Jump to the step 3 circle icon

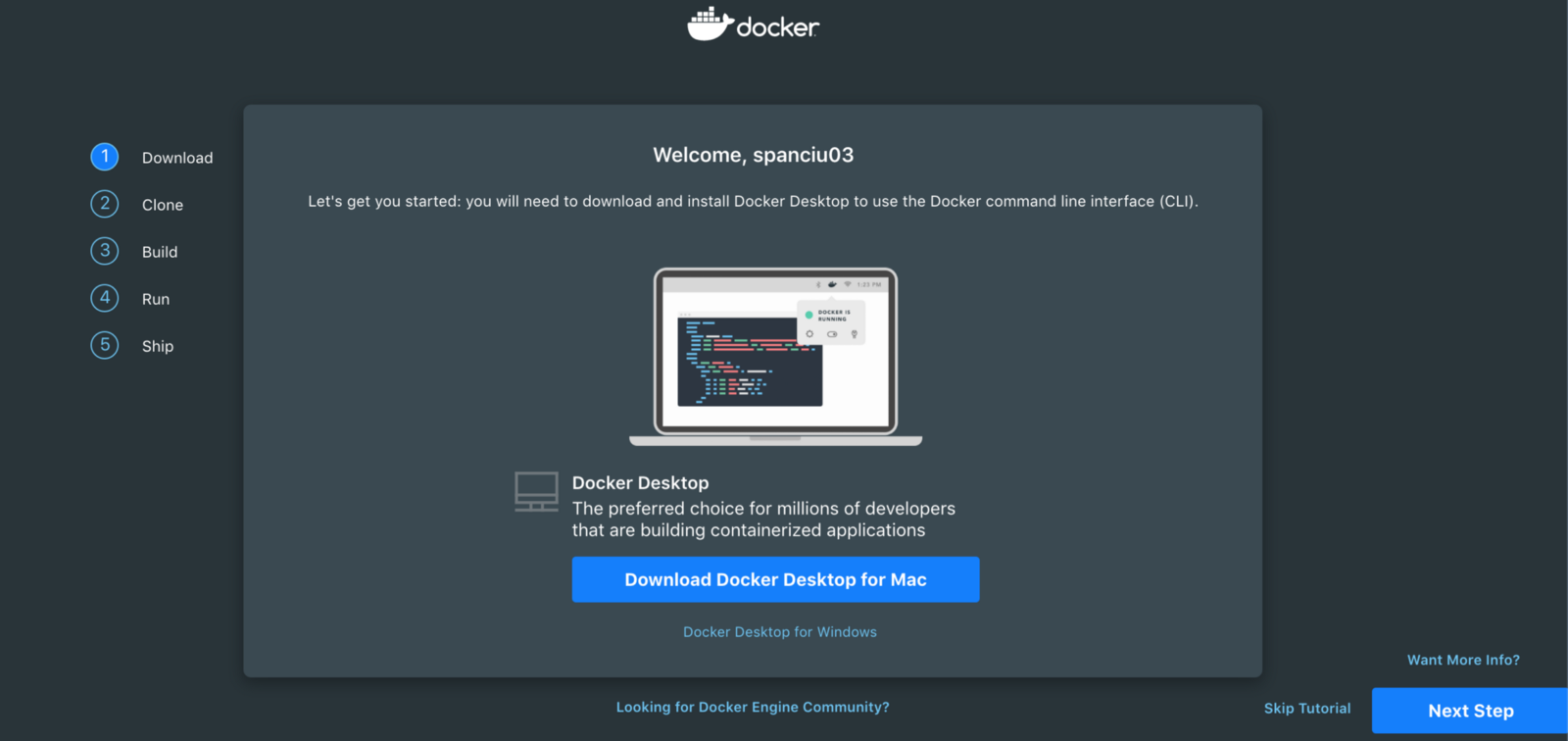click(x=105, y=251)
